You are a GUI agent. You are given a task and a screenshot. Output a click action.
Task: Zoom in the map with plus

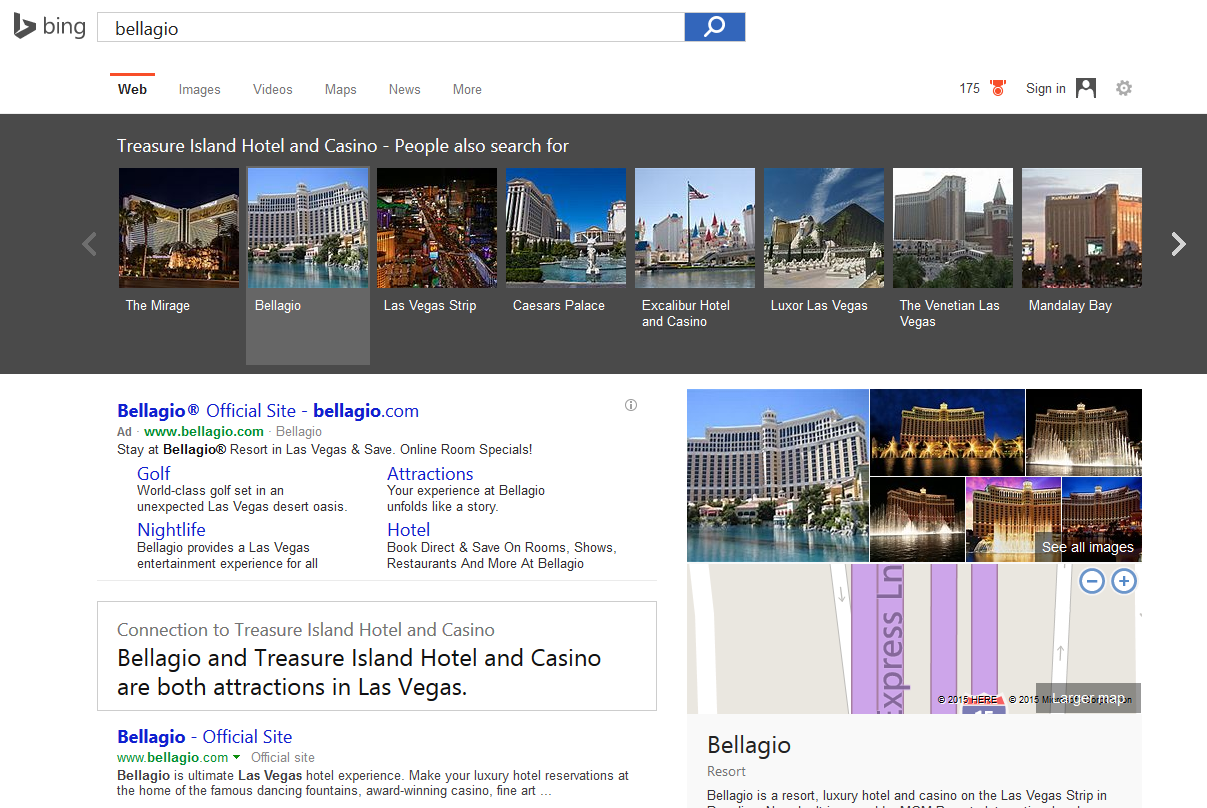pyautogui.click(x=1124, y=581)
